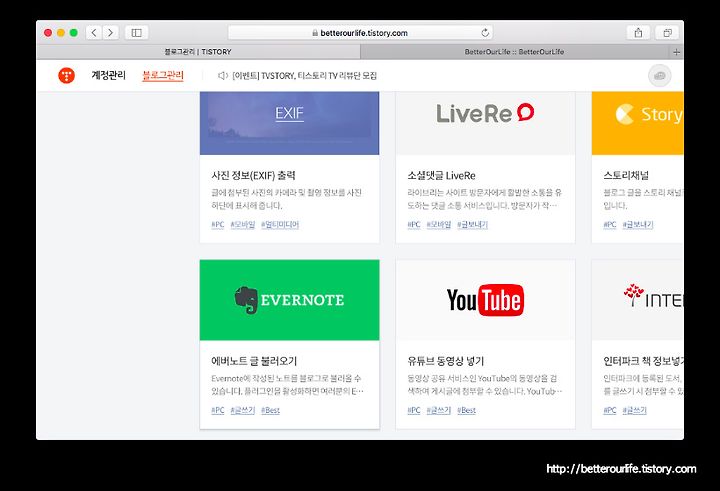Click the #글쓰기 tag on 인터파크 card
Image resolution: width=720 pixels, height=491 pixels.
[635, 410]
